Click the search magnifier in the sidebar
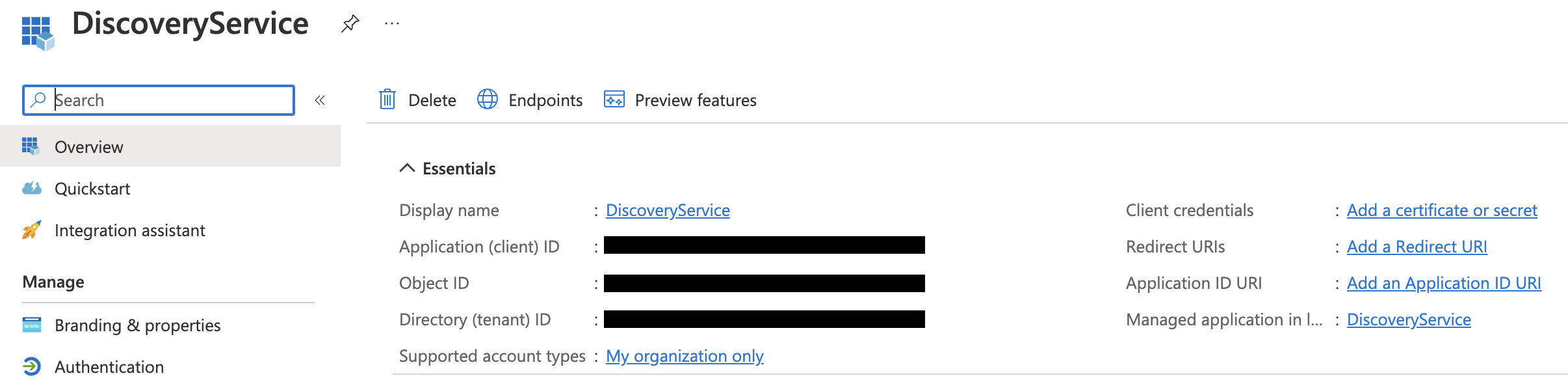 point(37,100)
